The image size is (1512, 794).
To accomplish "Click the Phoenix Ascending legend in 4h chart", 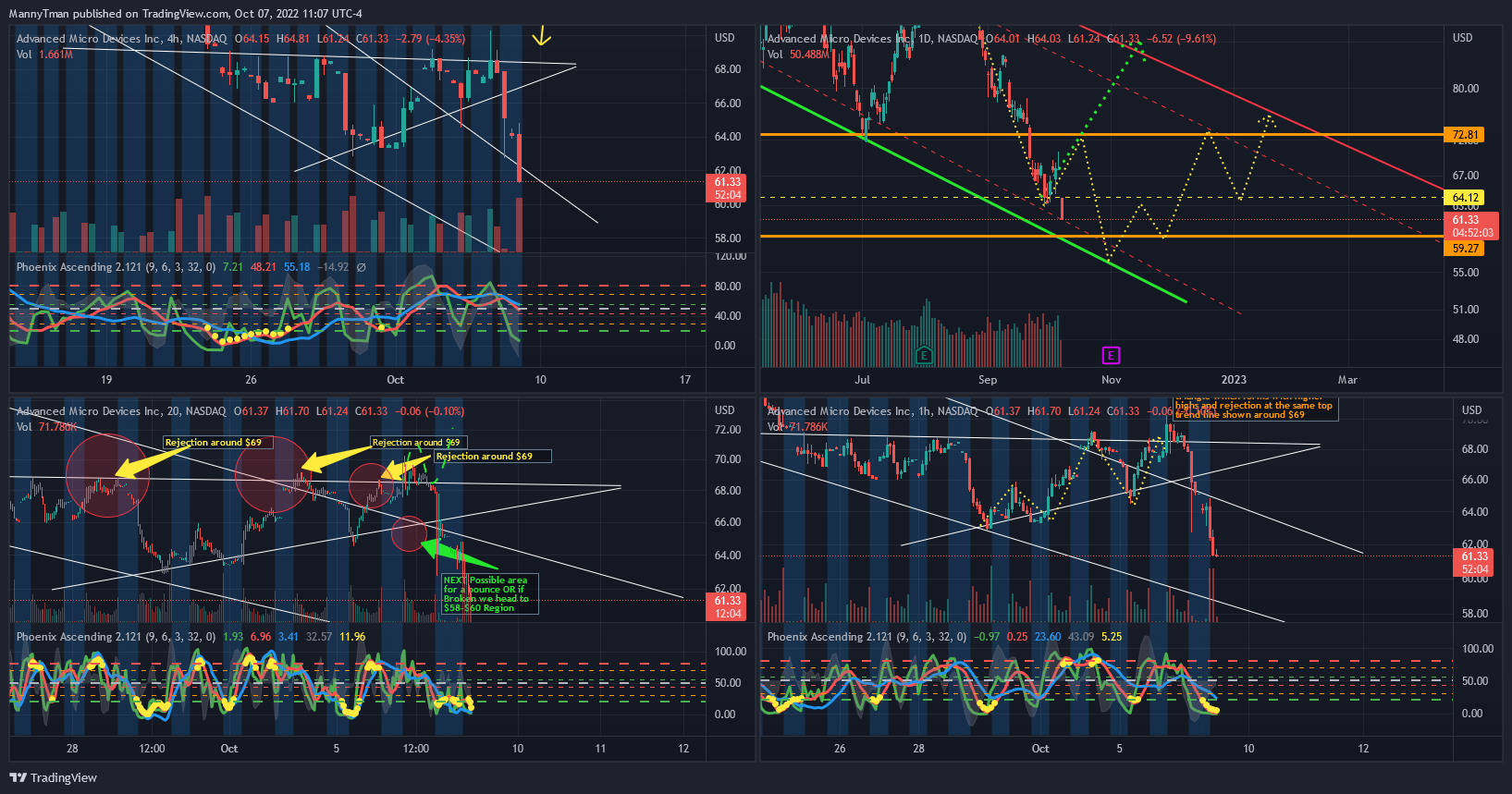I will (116, 267).
